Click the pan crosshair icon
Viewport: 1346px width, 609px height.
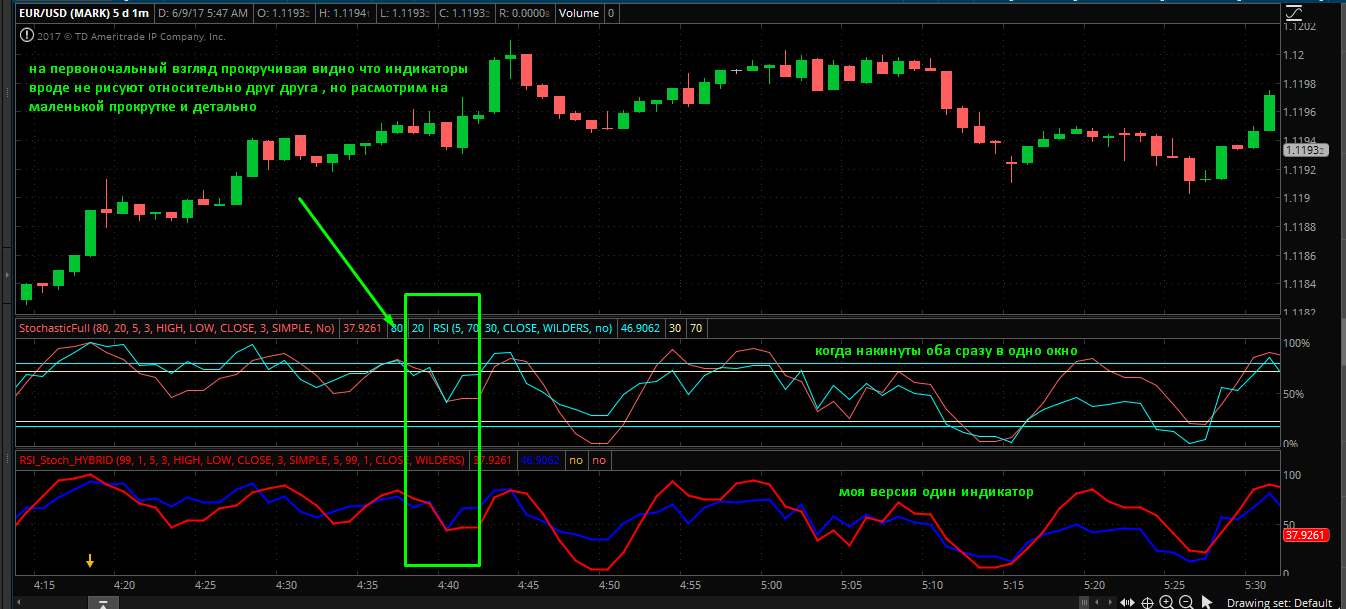pyautogui.click(x=1147, y=602)
